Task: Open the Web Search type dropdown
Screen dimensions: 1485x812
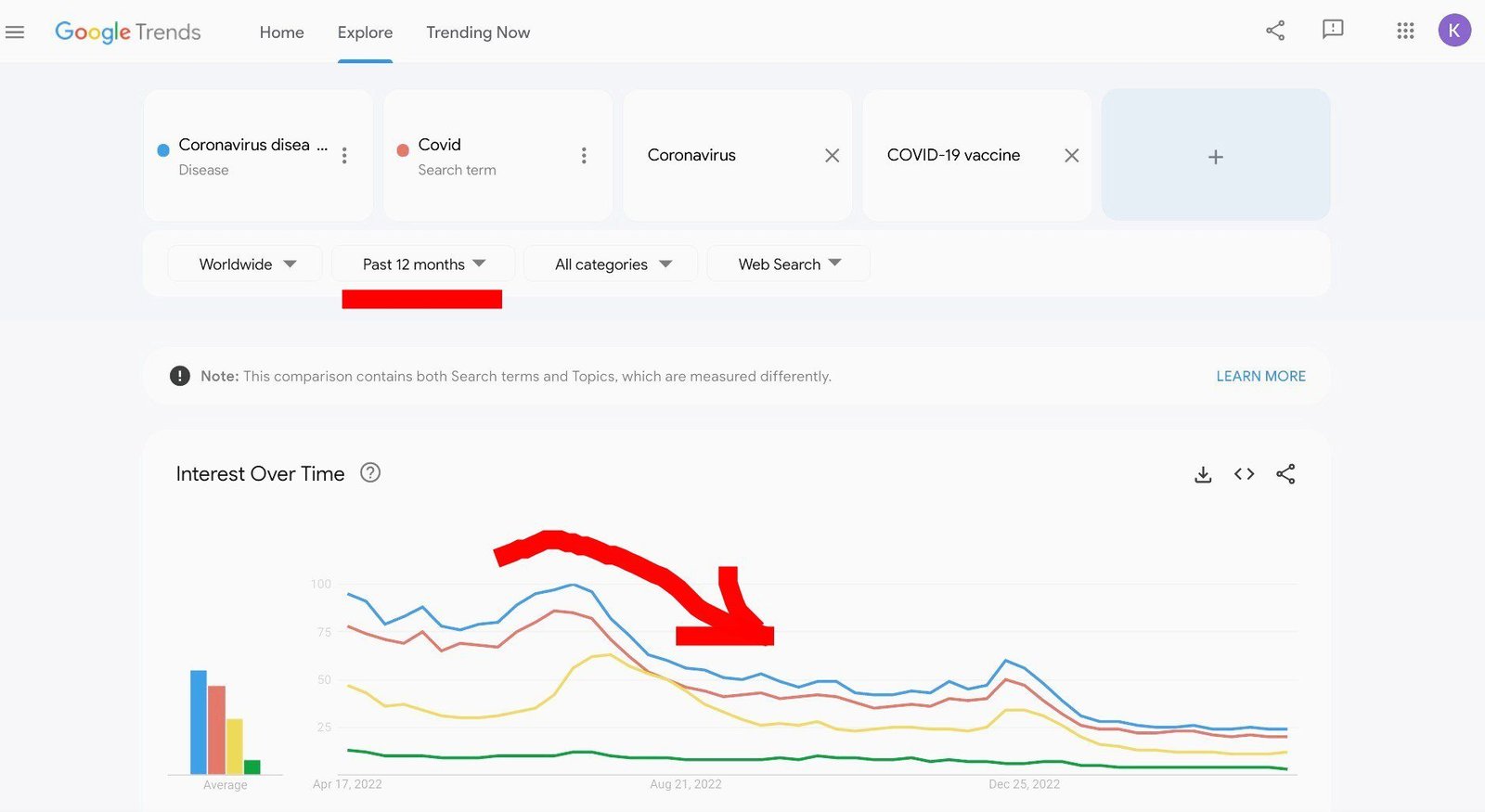Action: (789, 264)
